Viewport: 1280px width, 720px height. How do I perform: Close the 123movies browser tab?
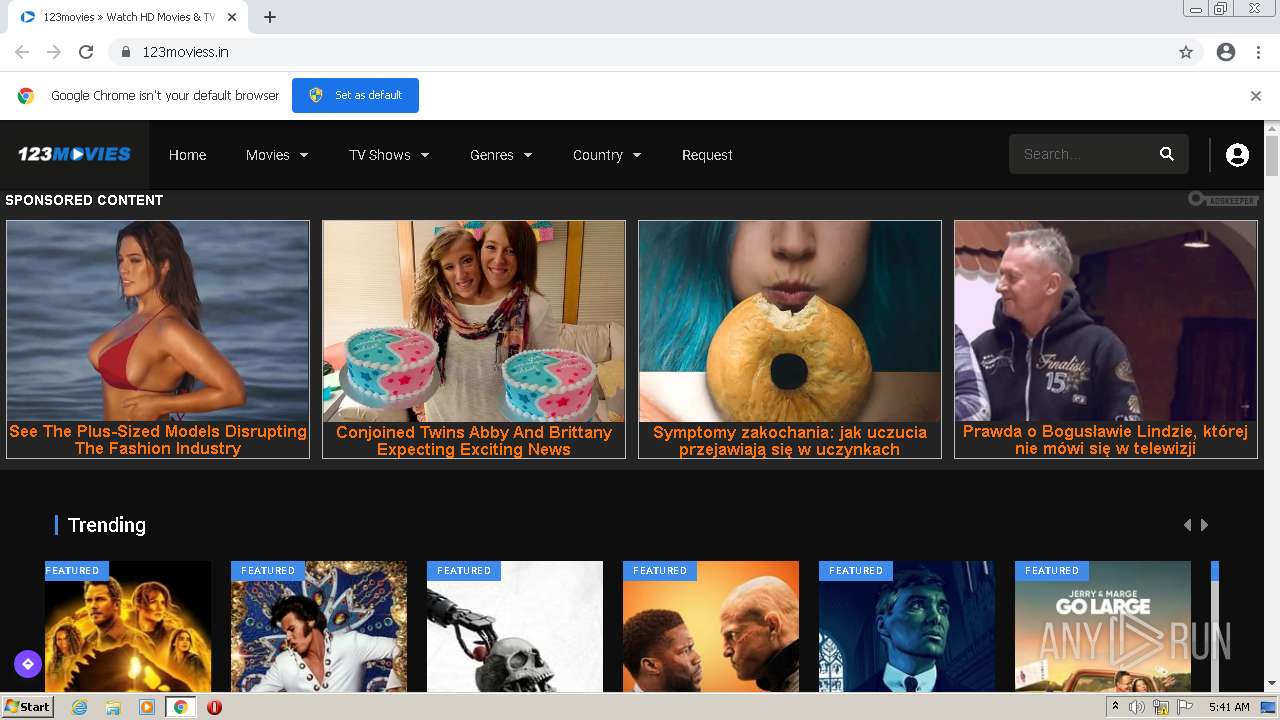232,17
